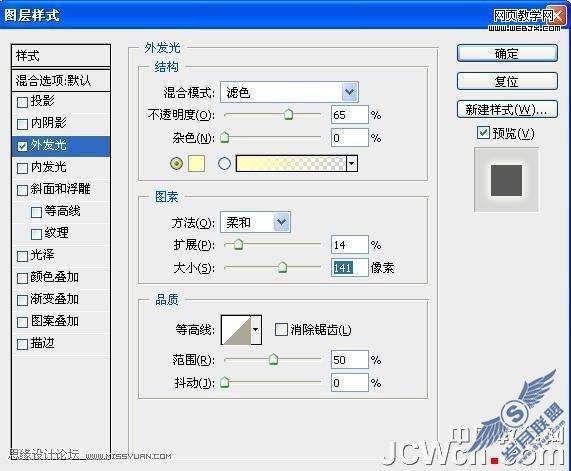The height and width of the screenshot is (471, 571).
Task: Enable the 内发光 inner glow checkbox
Action: point(22,168)
